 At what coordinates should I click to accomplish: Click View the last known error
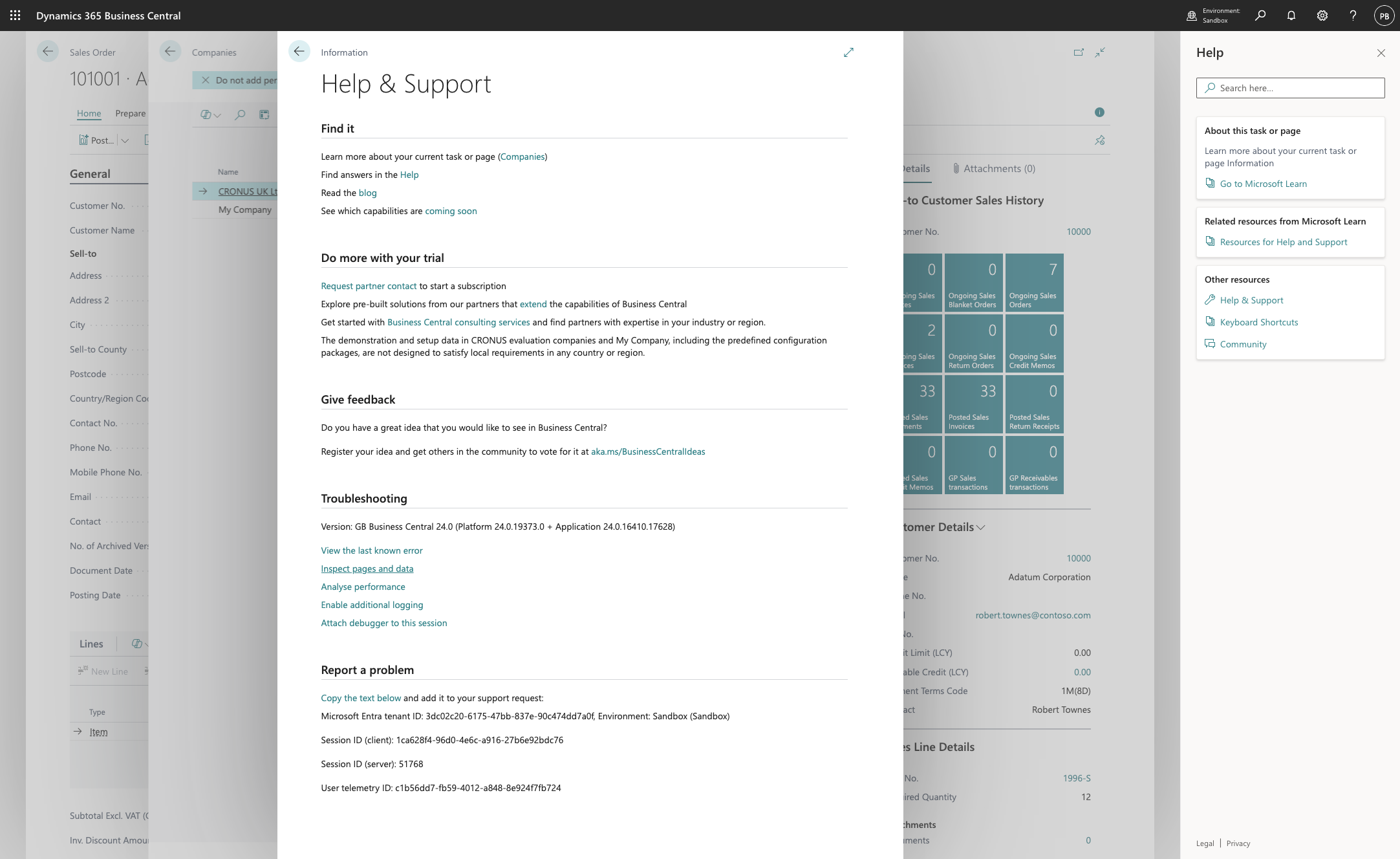[372, 550]
